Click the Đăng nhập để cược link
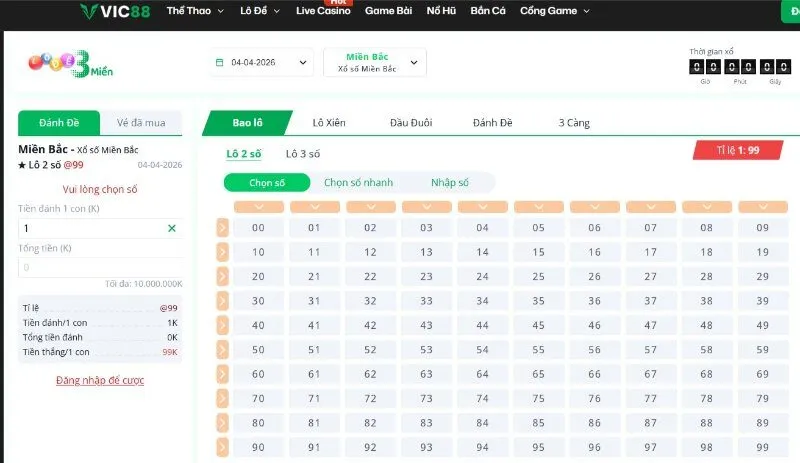 [x=100, y=380]
